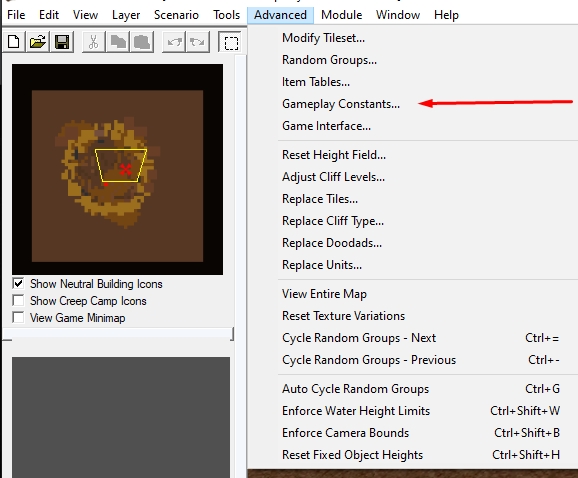
Task: Close the Advanced menu via its title
Action: (x=280, y=15)
